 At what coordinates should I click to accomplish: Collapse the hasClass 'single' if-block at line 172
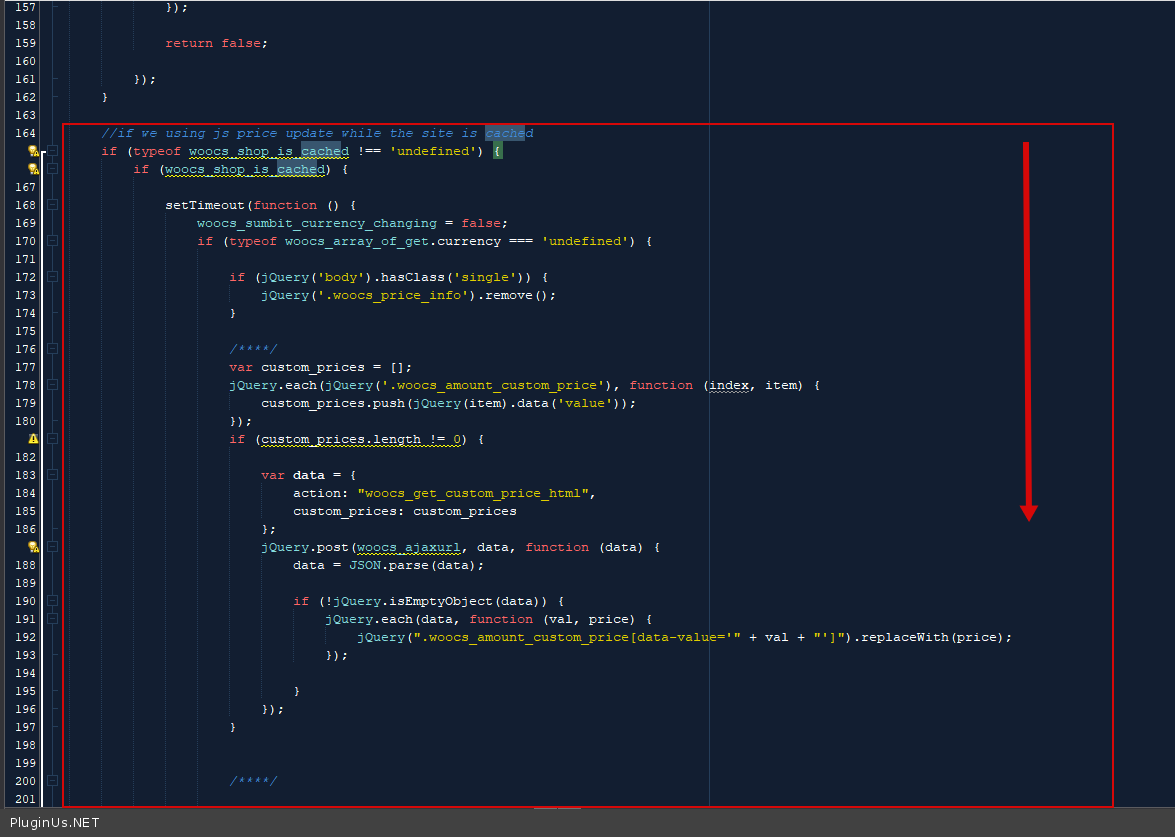point(52,277)
